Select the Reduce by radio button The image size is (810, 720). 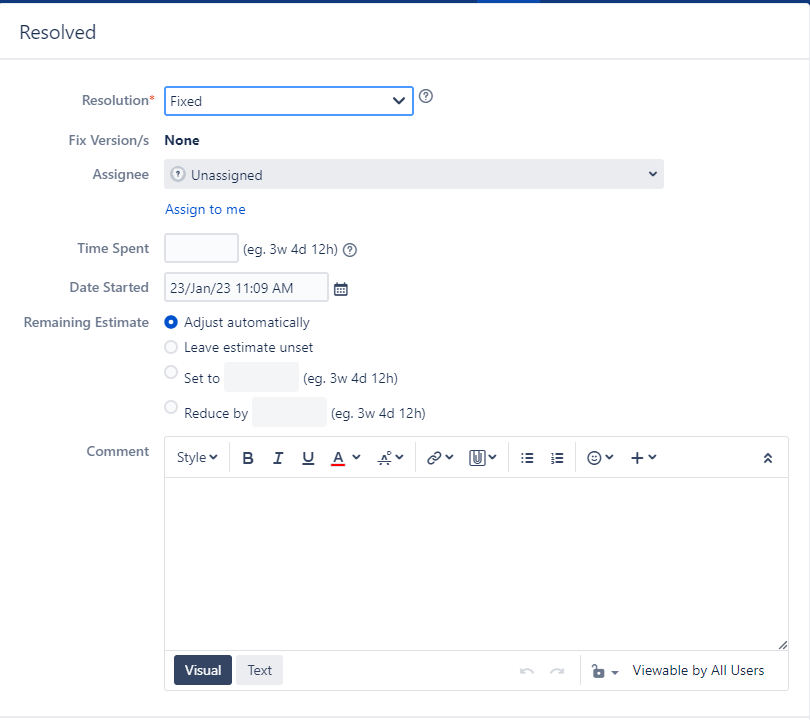[x=171, y=407]
